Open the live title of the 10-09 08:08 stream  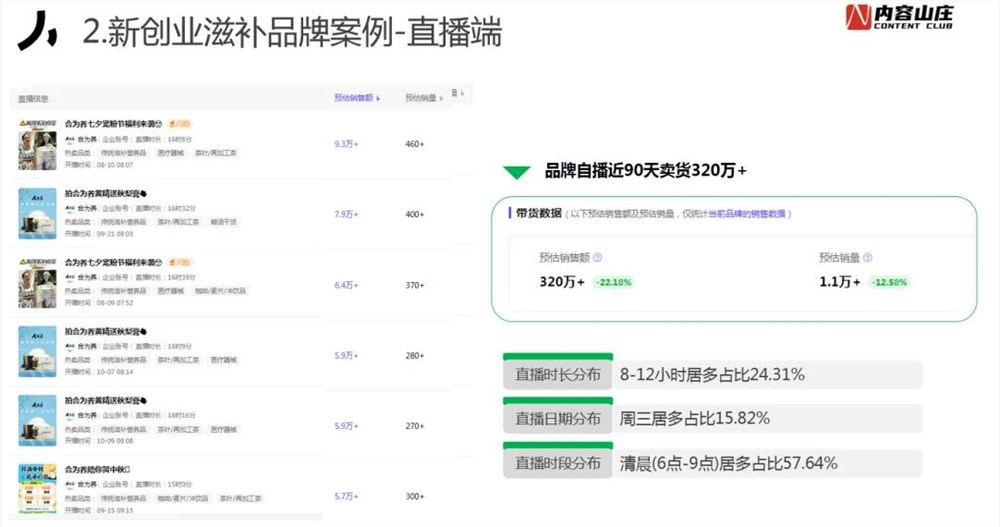point(106,401)
